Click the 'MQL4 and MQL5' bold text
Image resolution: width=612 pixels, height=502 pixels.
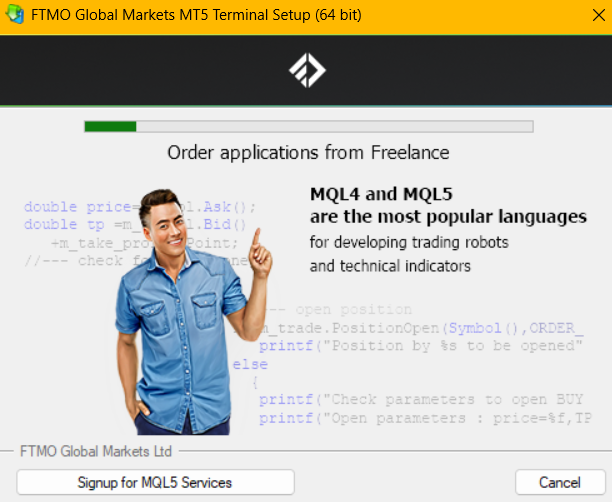[381, 194]
